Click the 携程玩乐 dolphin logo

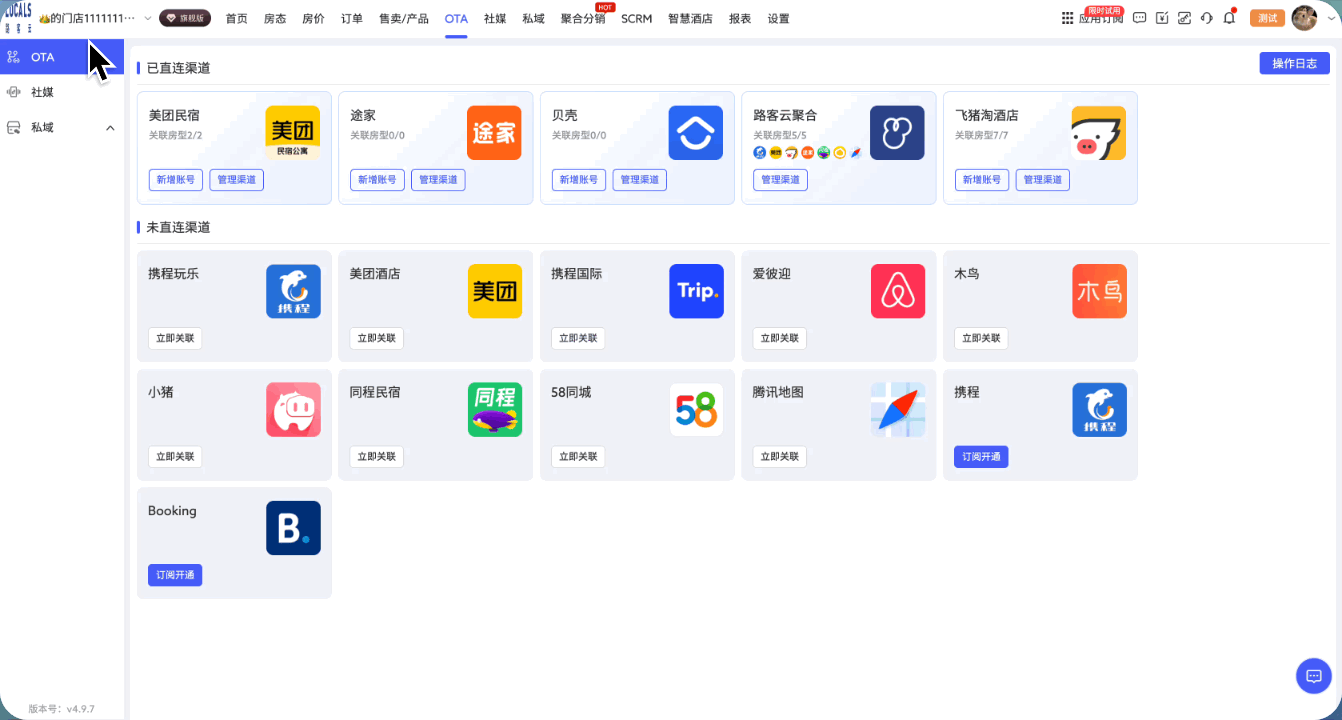[x=293, y=291]
